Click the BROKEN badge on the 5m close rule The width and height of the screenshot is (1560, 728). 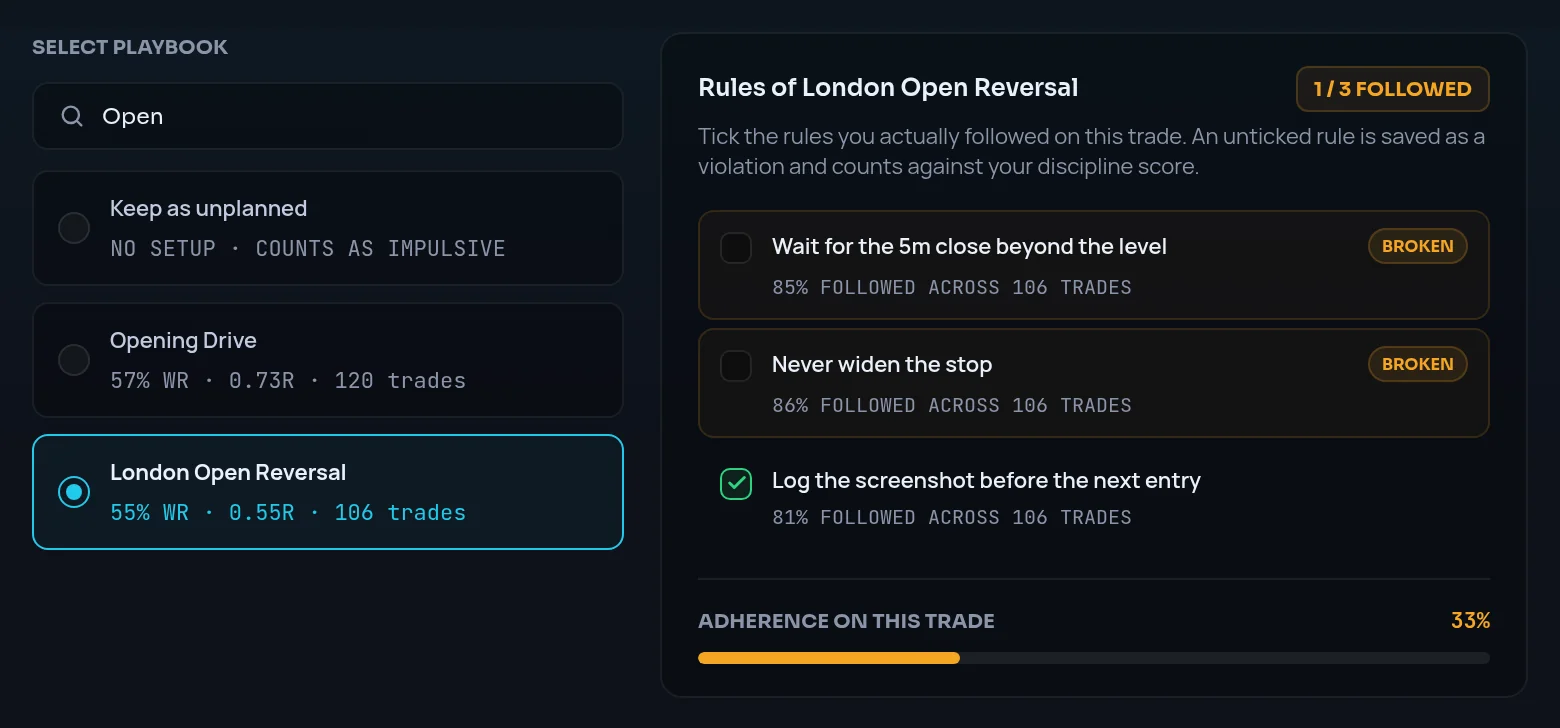[x=1417, y=246]
